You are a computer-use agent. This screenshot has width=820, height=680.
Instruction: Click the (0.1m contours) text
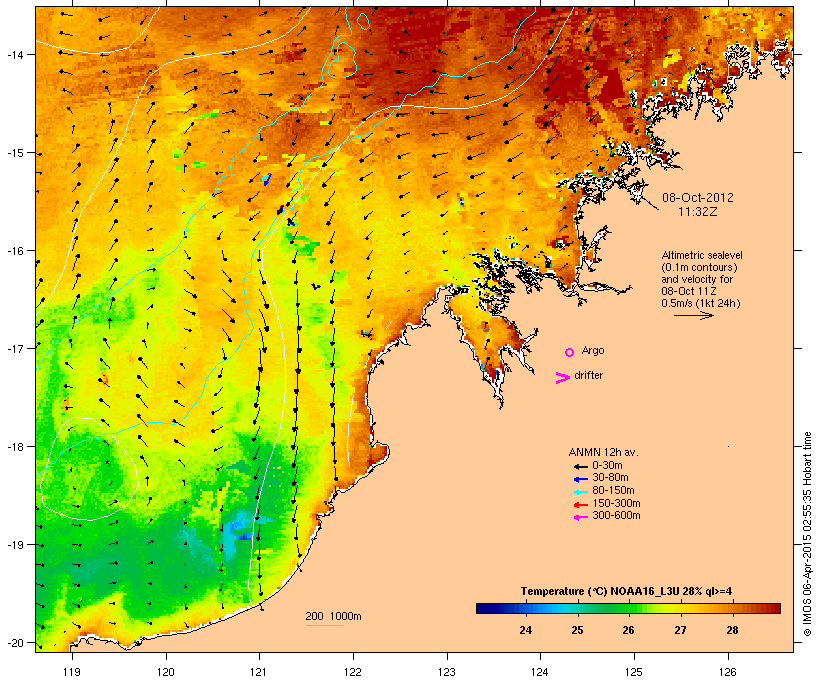click(x=699, y=267)
